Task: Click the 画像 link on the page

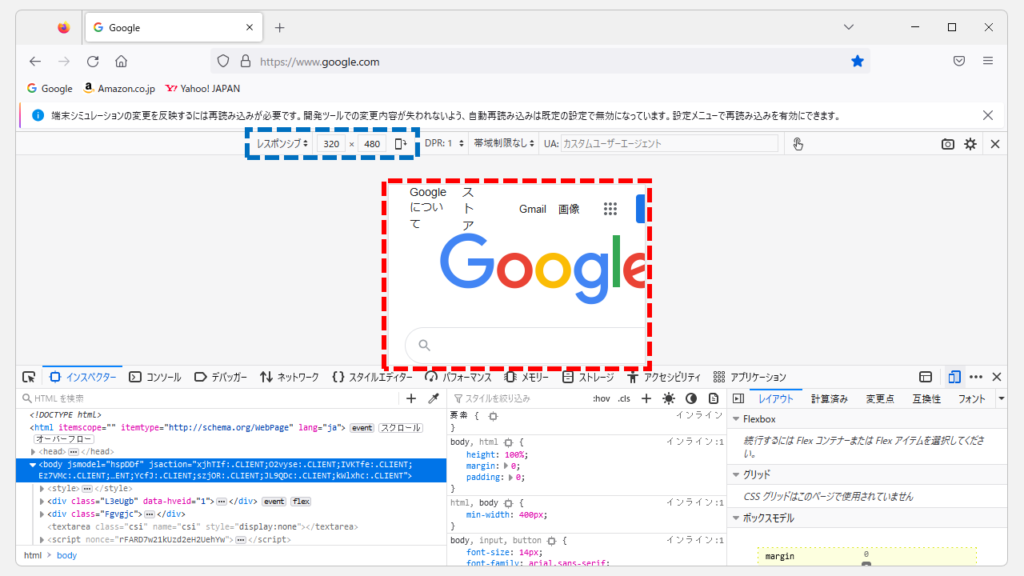Action: click(569, 209)
